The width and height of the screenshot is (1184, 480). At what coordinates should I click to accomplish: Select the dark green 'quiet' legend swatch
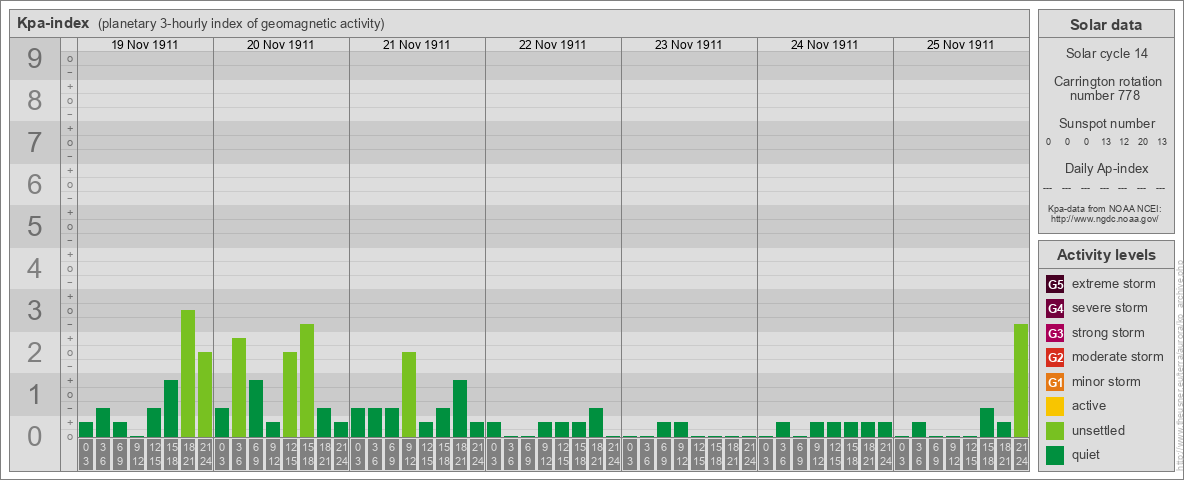[1055, 455]
